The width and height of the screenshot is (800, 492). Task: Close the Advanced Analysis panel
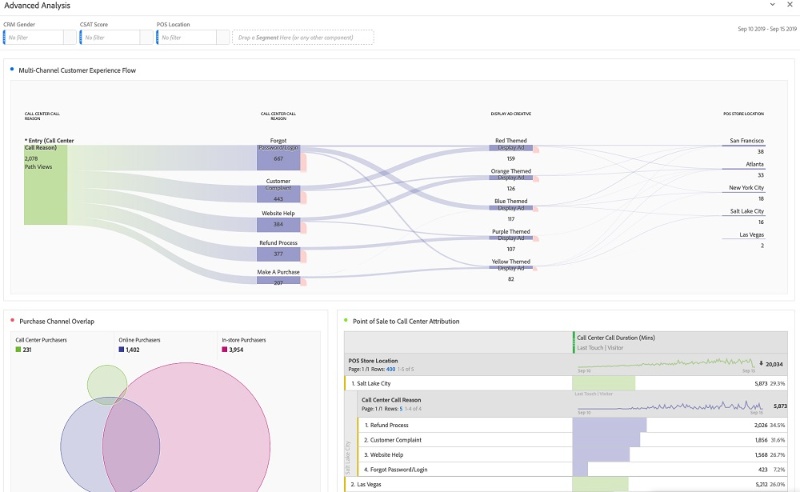tap(789, 6)
